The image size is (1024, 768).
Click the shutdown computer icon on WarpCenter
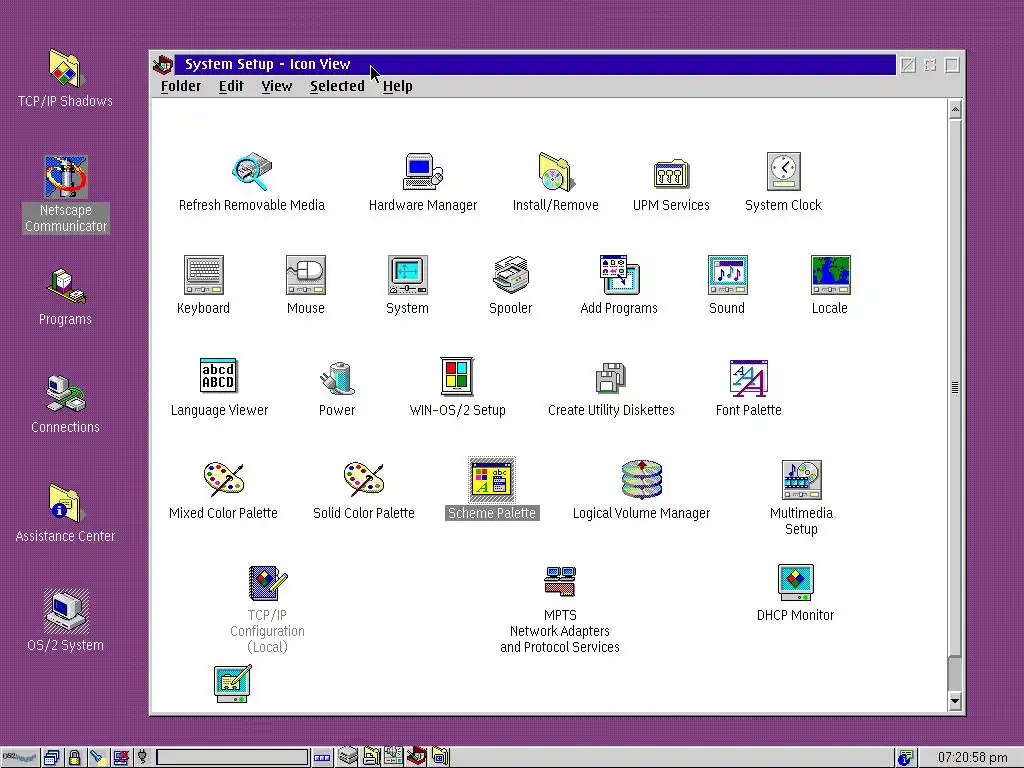point(120,758)
